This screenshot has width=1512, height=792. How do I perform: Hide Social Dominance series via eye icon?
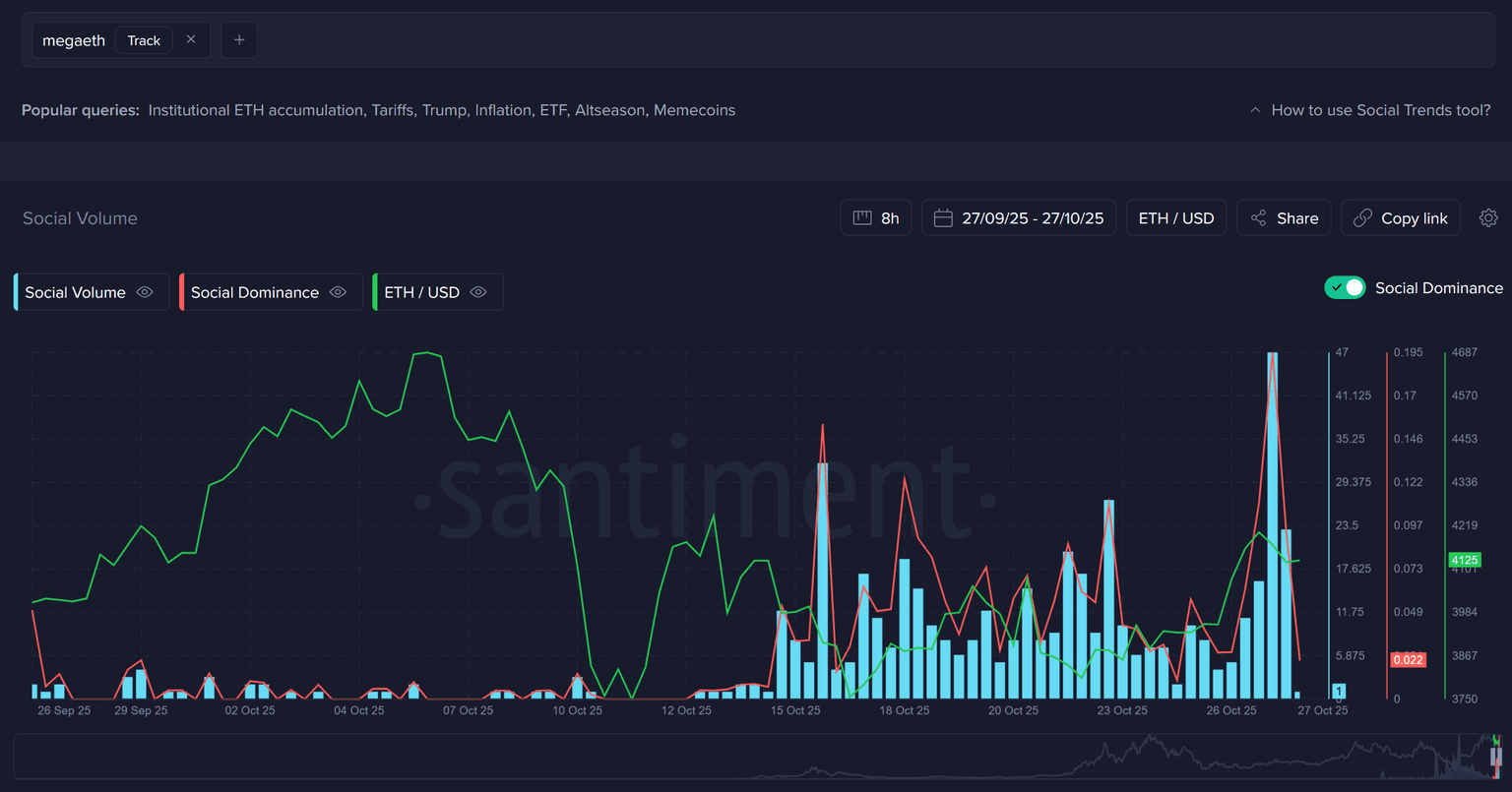[x=338, y=292]
